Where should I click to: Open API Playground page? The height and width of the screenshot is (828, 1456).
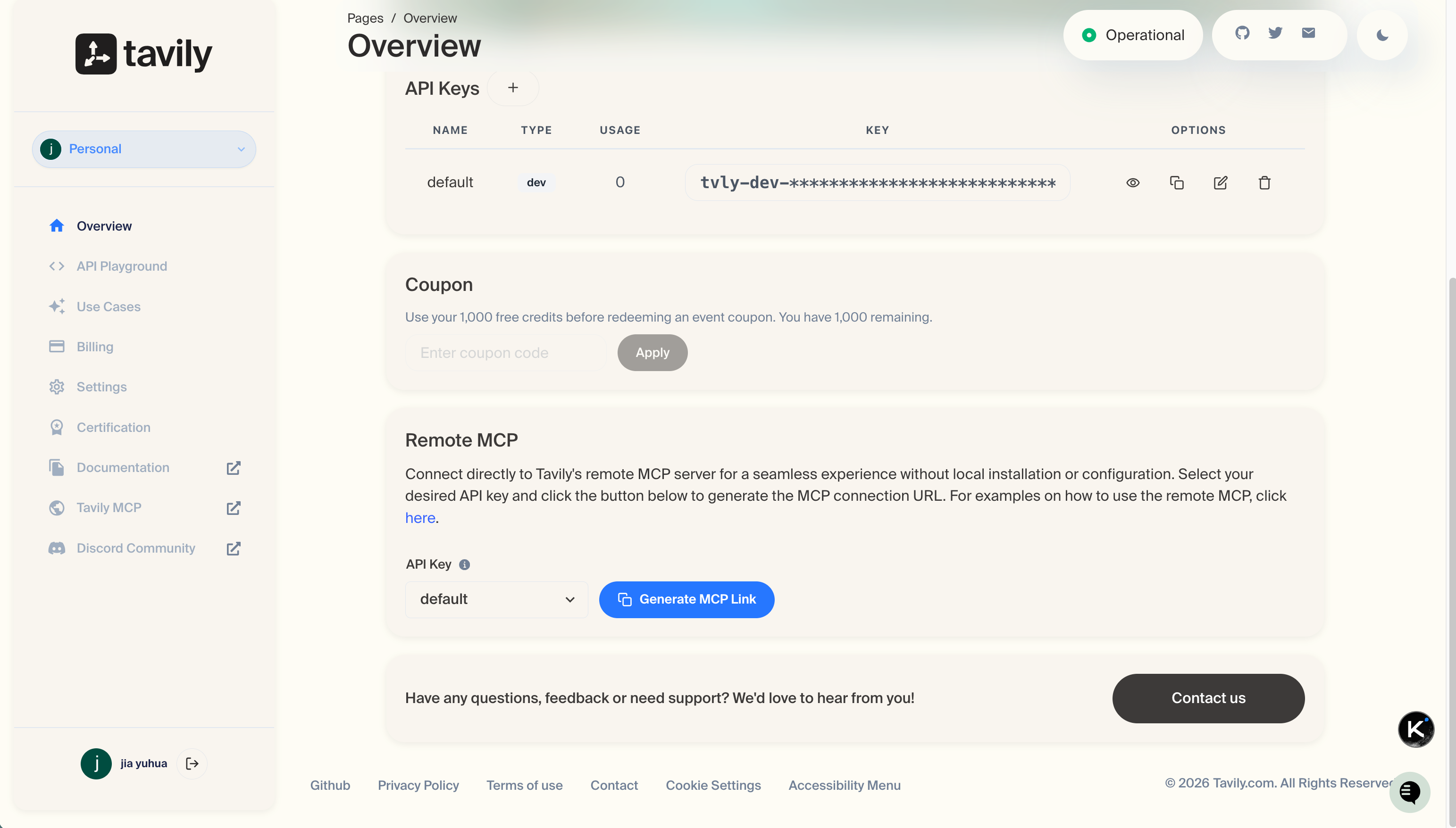click(108, 266)
